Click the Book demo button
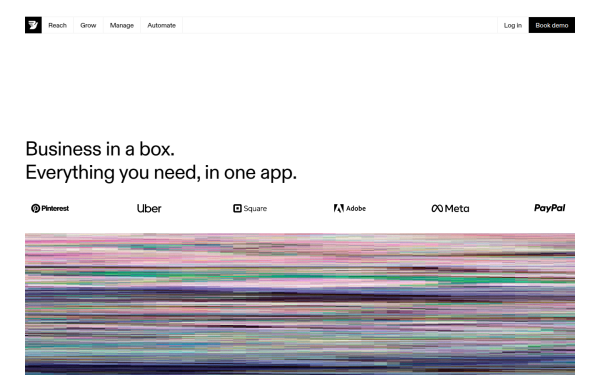 click(552, 25)
